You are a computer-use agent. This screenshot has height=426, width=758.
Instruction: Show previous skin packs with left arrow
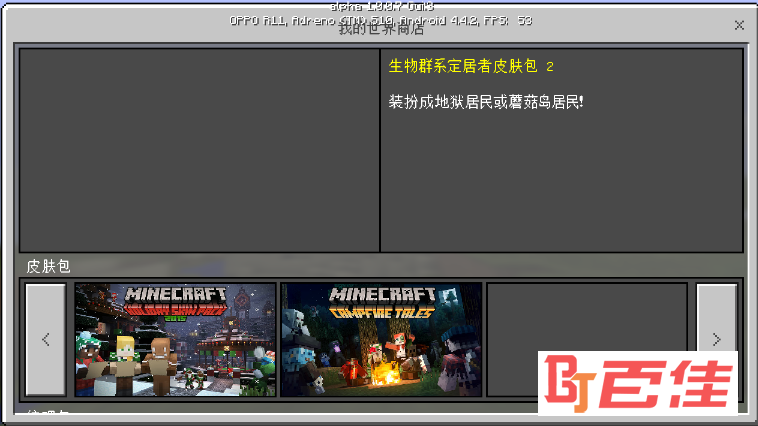coord(46,339)
